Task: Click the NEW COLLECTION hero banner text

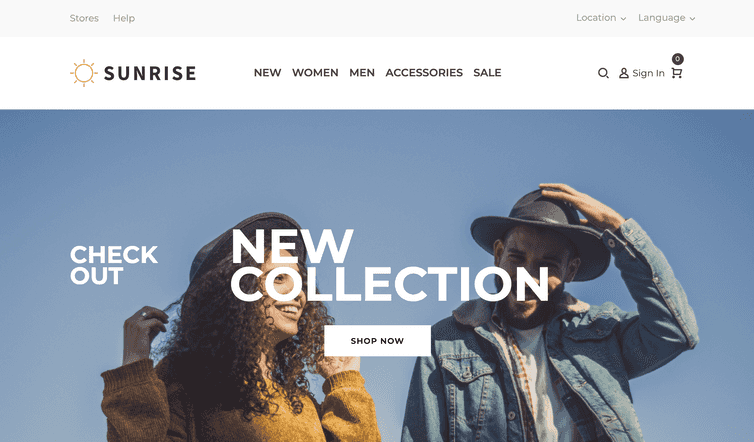Action: click(x=390, y=265)
